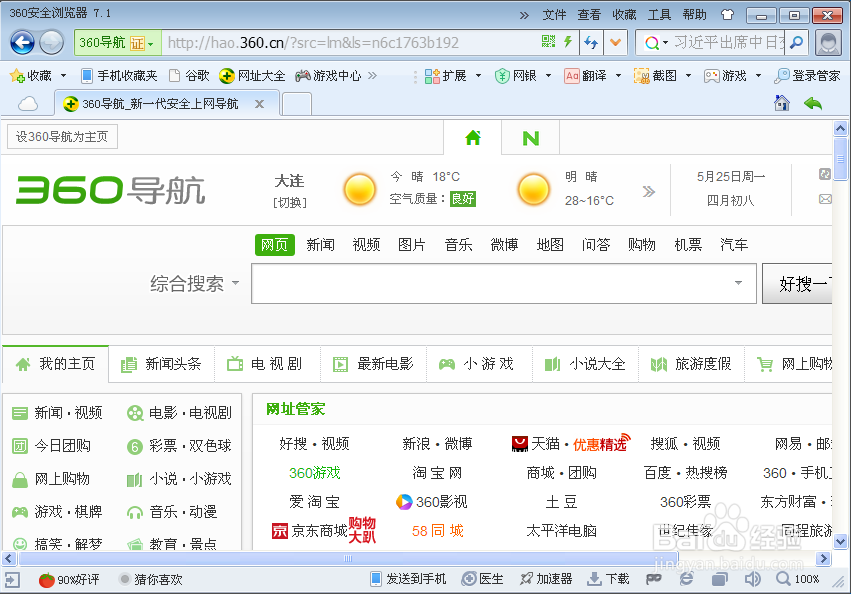851x594 pixels.
Task: Open 医生 in the status bar
Action: click(x=482, y=579)
